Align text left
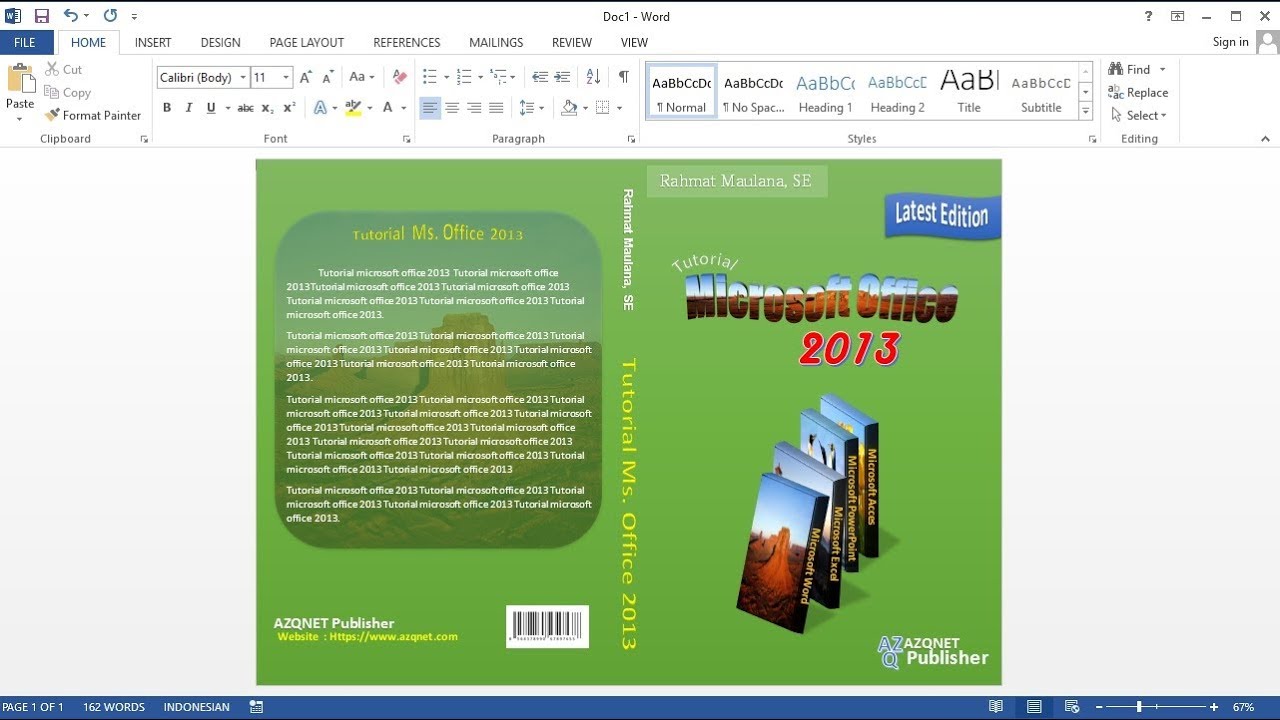The width and height of the screenshot is (1280, 720). 430,108
